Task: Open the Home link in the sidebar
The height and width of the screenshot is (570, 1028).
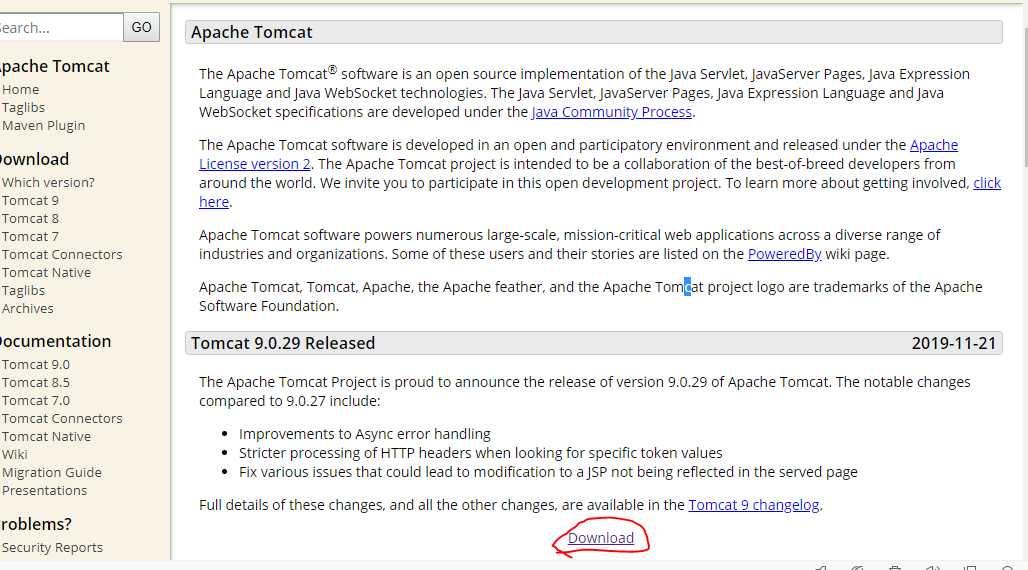Action: pos(20,89)
